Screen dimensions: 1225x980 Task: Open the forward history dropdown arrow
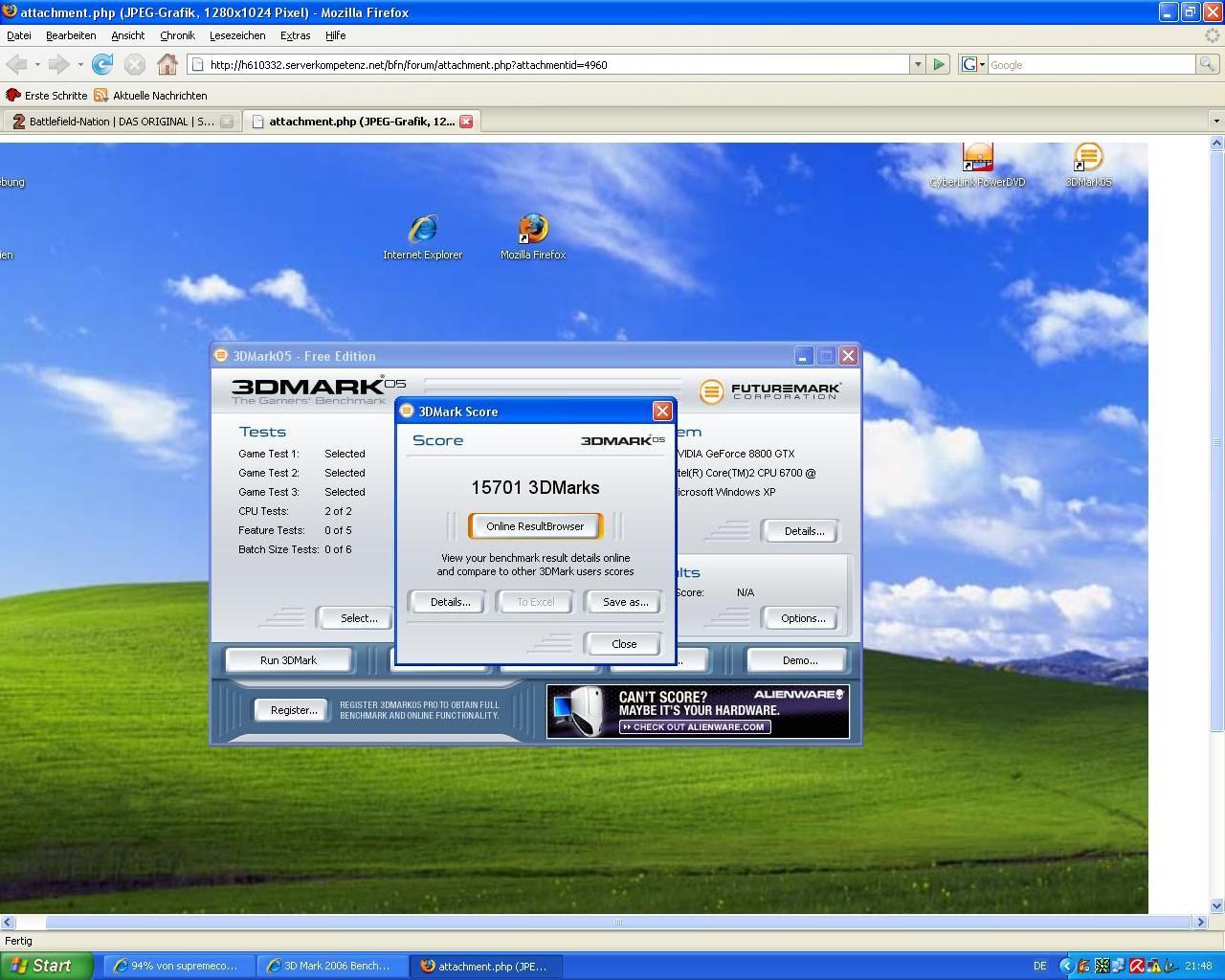click(80, 64)
